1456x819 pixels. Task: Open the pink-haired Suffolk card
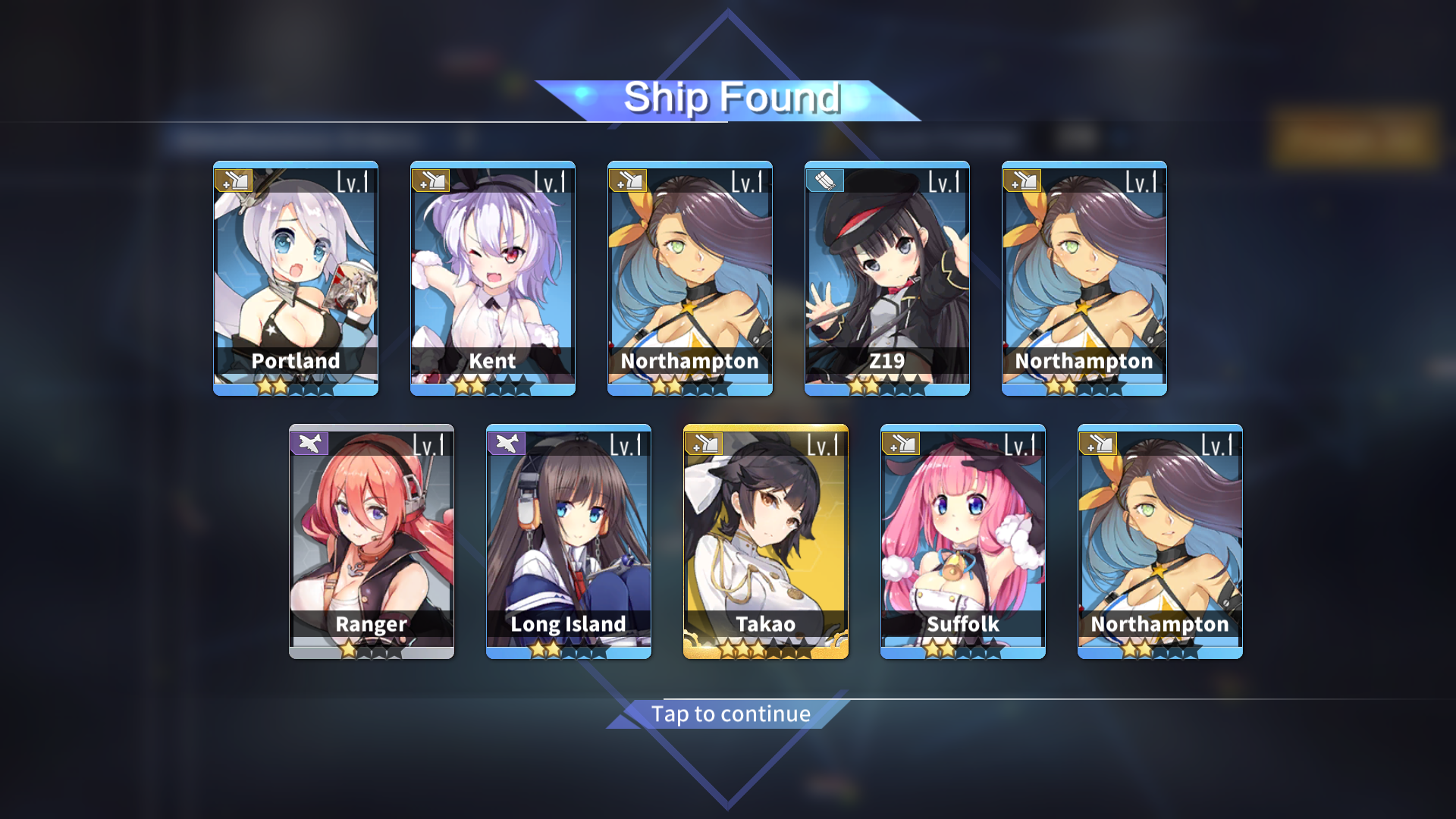click(x=963, y=541)
